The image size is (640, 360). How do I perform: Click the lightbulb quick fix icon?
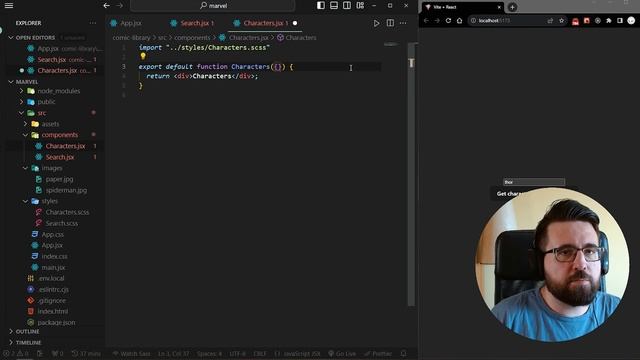143,56
